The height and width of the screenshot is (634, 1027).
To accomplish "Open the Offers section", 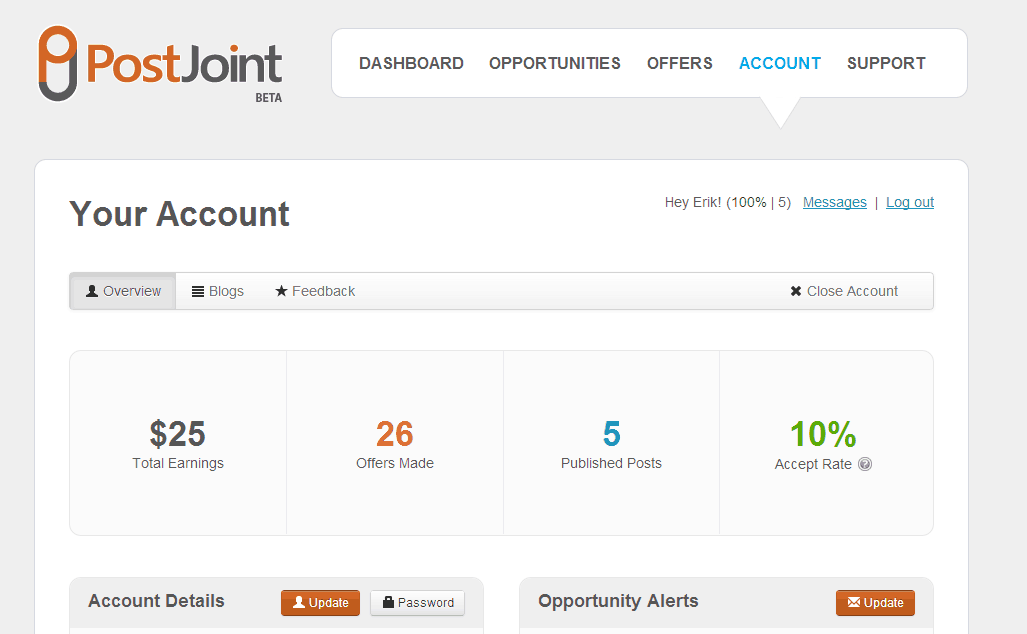I will pyautogui.click(x=680, y=64).
